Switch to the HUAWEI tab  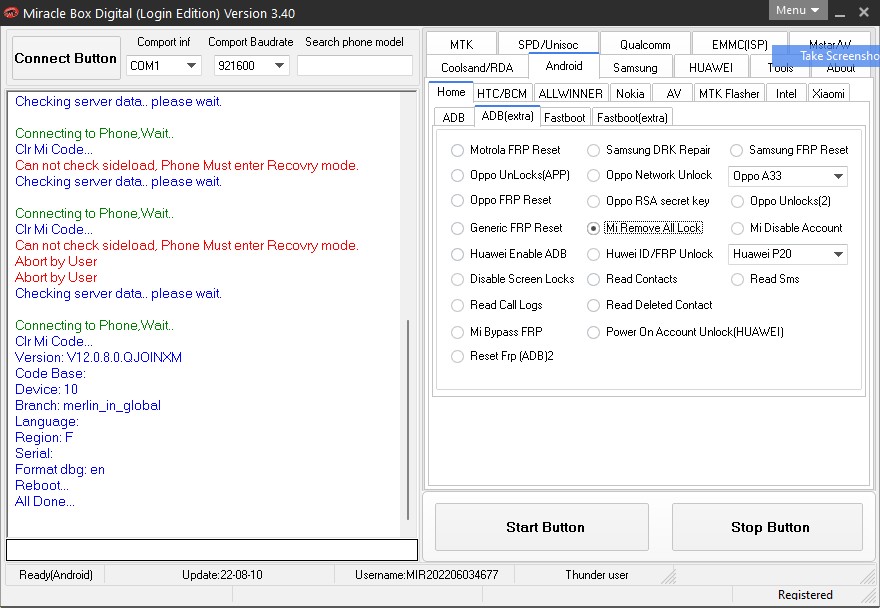pos(711,67)
